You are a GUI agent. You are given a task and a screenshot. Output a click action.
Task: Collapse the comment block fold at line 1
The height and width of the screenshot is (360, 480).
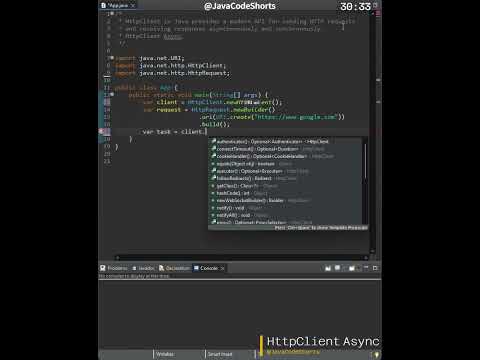[x=112, y=13]
